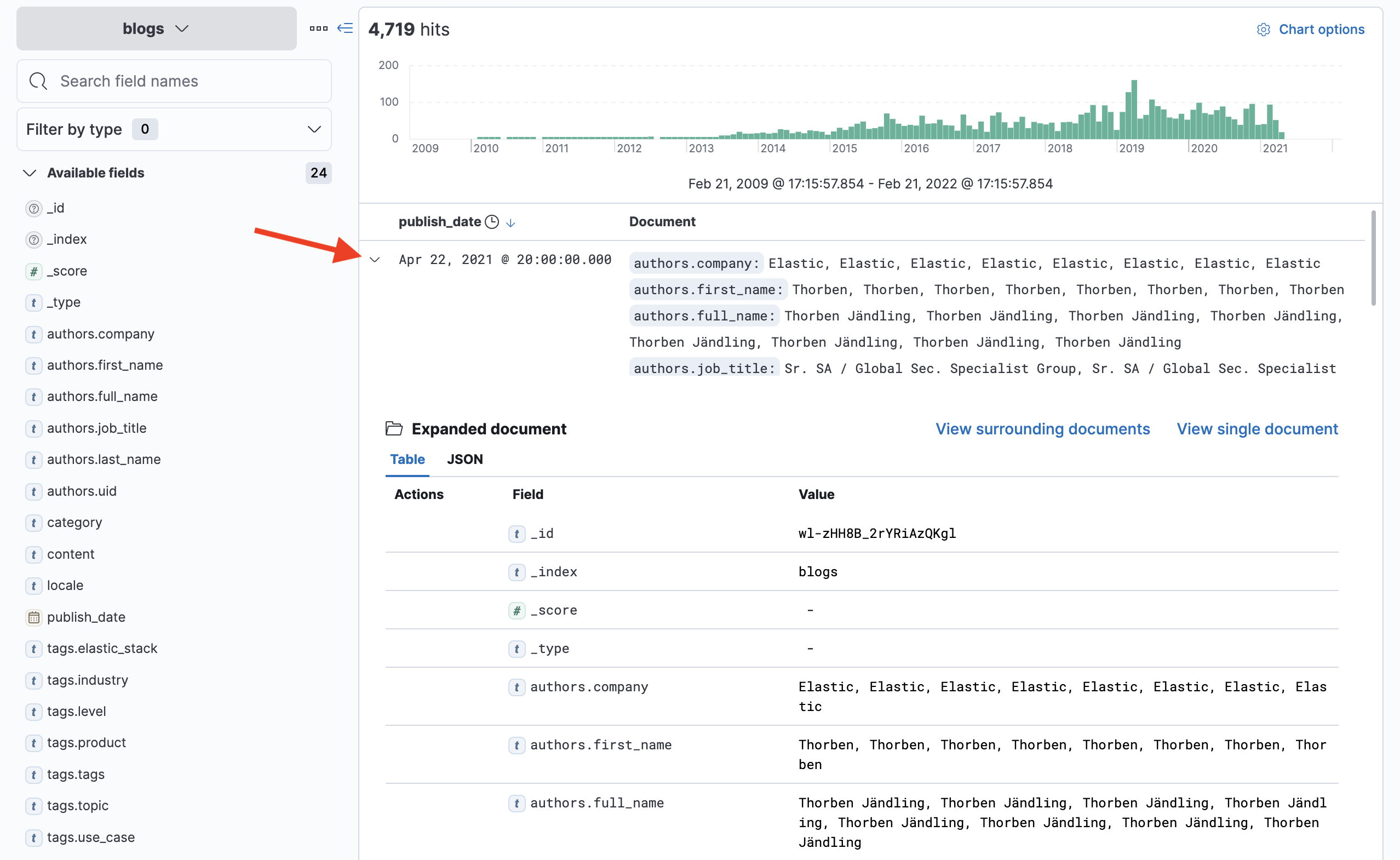Click the clock icon beside publish_date header
This screenshot has width=1400, height=860.
tap(492, 222)
